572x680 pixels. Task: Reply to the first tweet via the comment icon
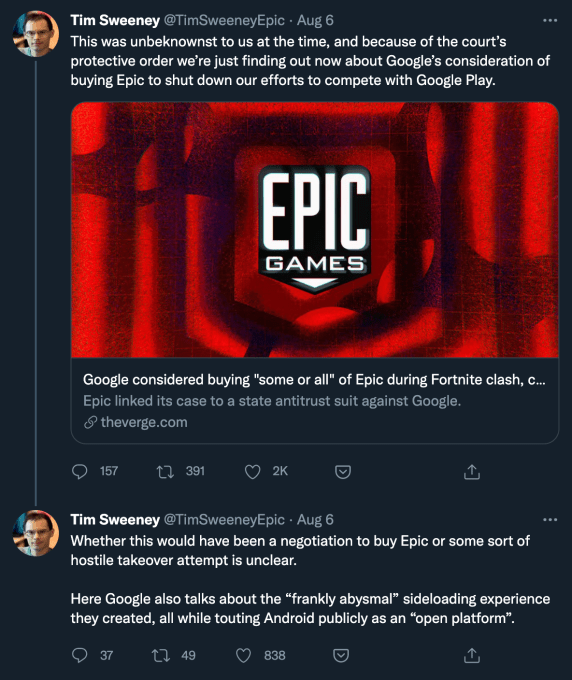pos(80,471)
